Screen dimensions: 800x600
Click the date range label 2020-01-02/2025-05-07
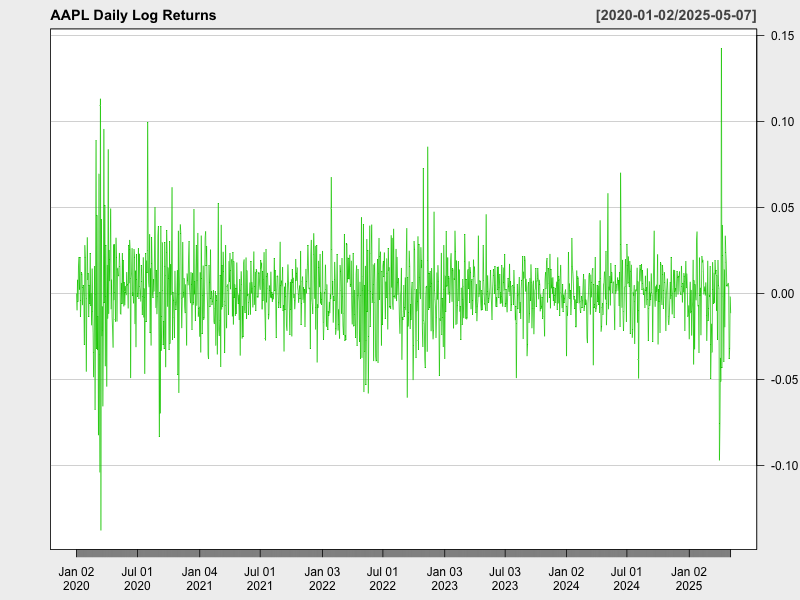click(x=676, y=15)
